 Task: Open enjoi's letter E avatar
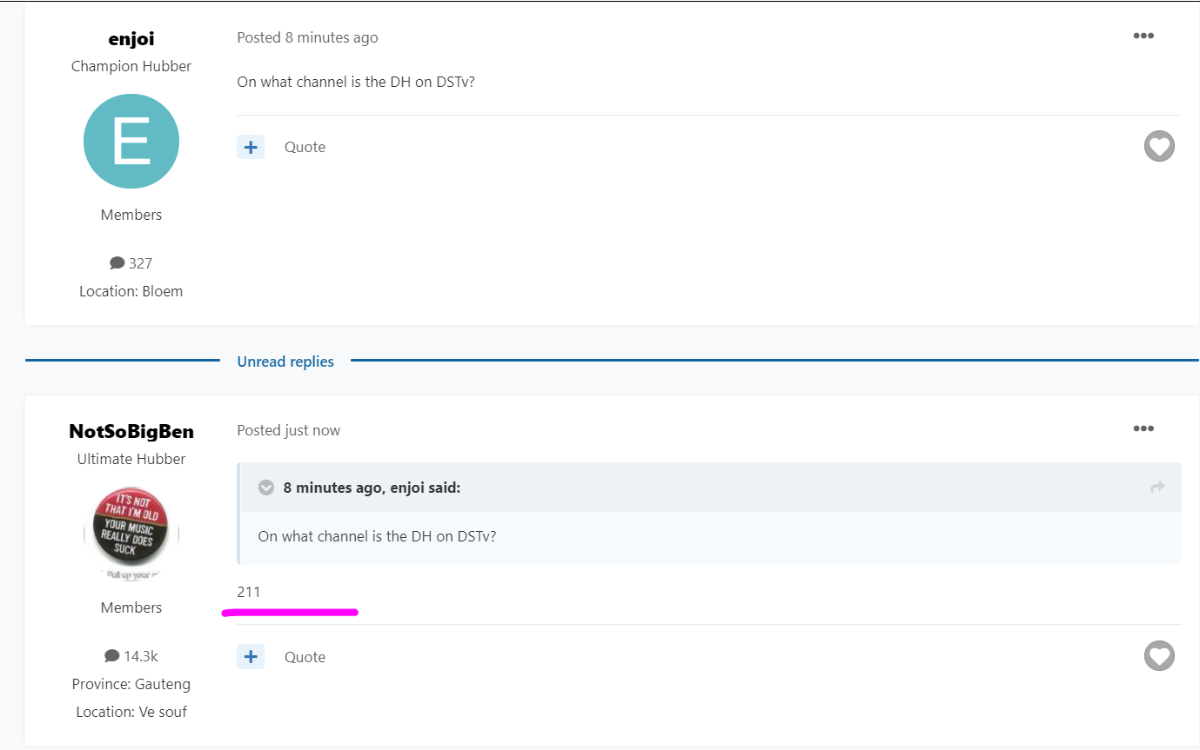coord(131,142)
